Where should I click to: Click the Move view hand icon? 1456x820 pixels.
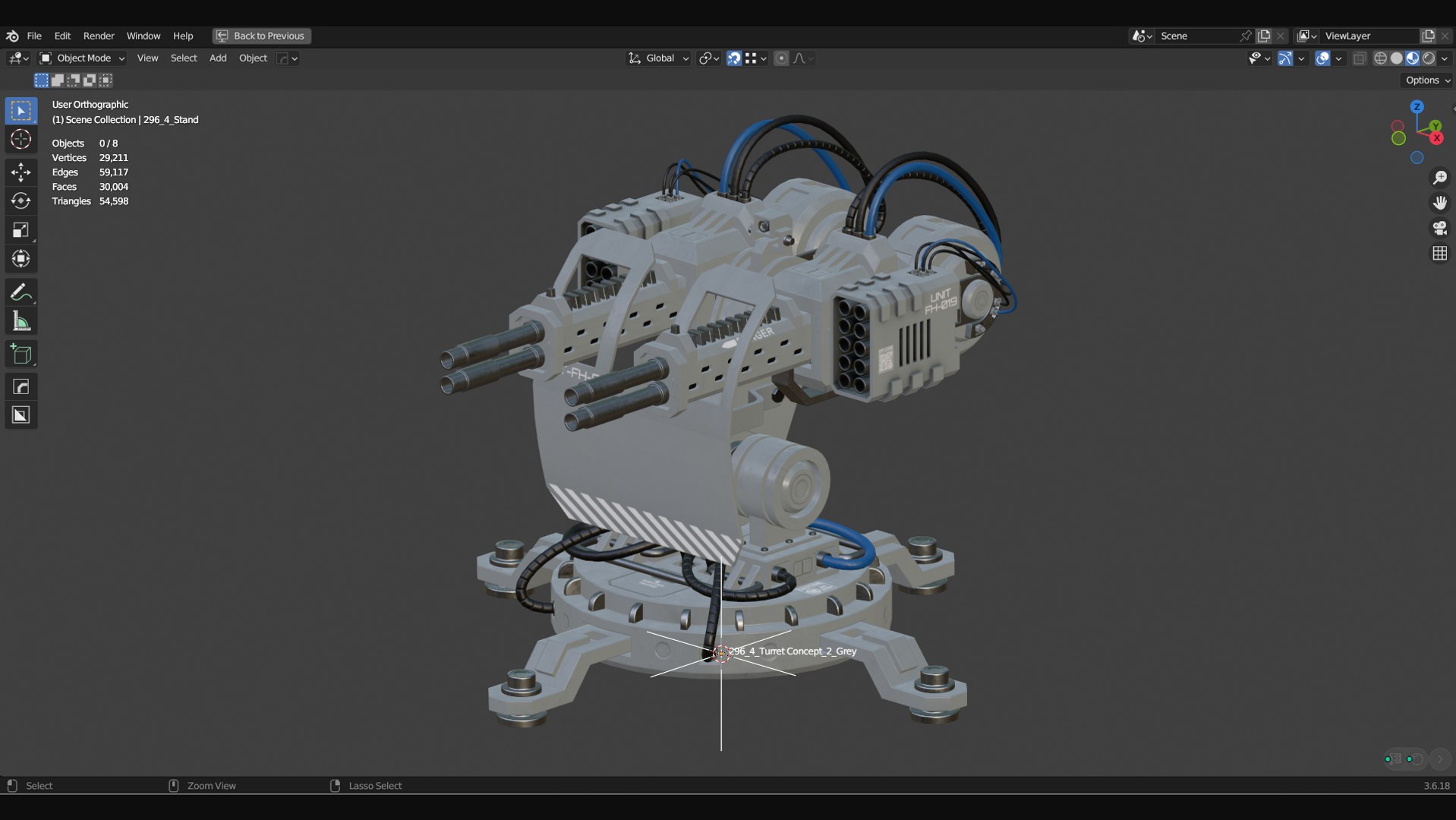pyautogui.click(x=1439, y=203)
